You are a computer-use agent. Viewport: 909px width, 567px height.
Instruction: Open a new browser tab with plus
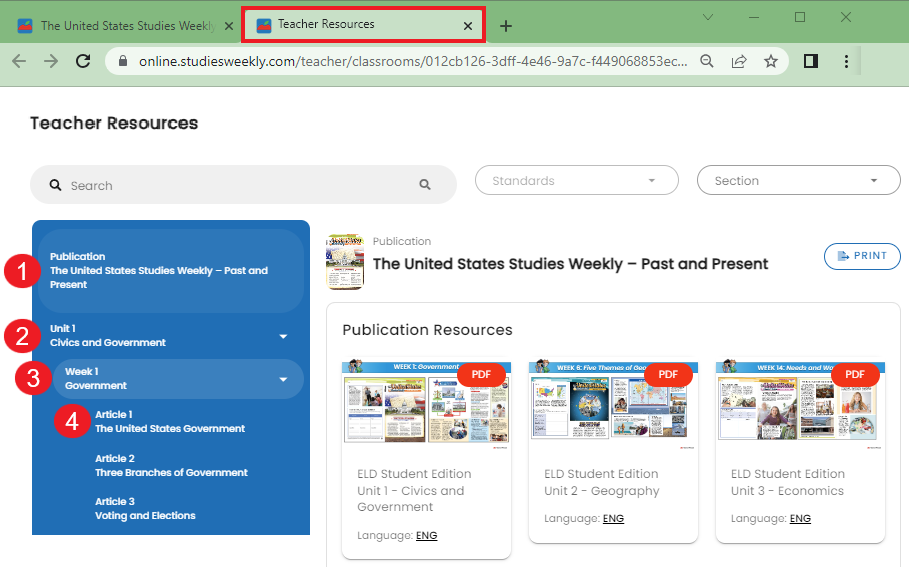[x=506, y=26]
